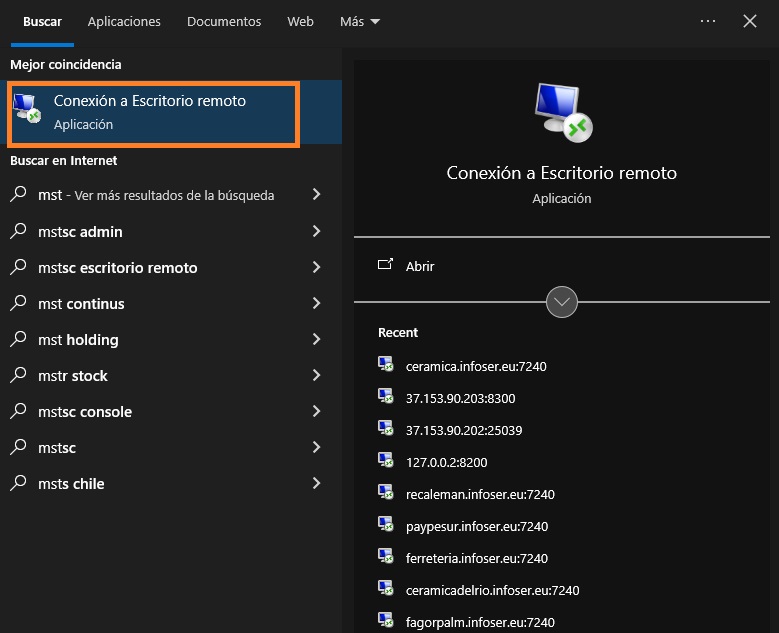This screenshot has width=779, height=633.
Task: Open recent connection recaleman.infoser.eu:7240
Action: (x=480, y=494)
